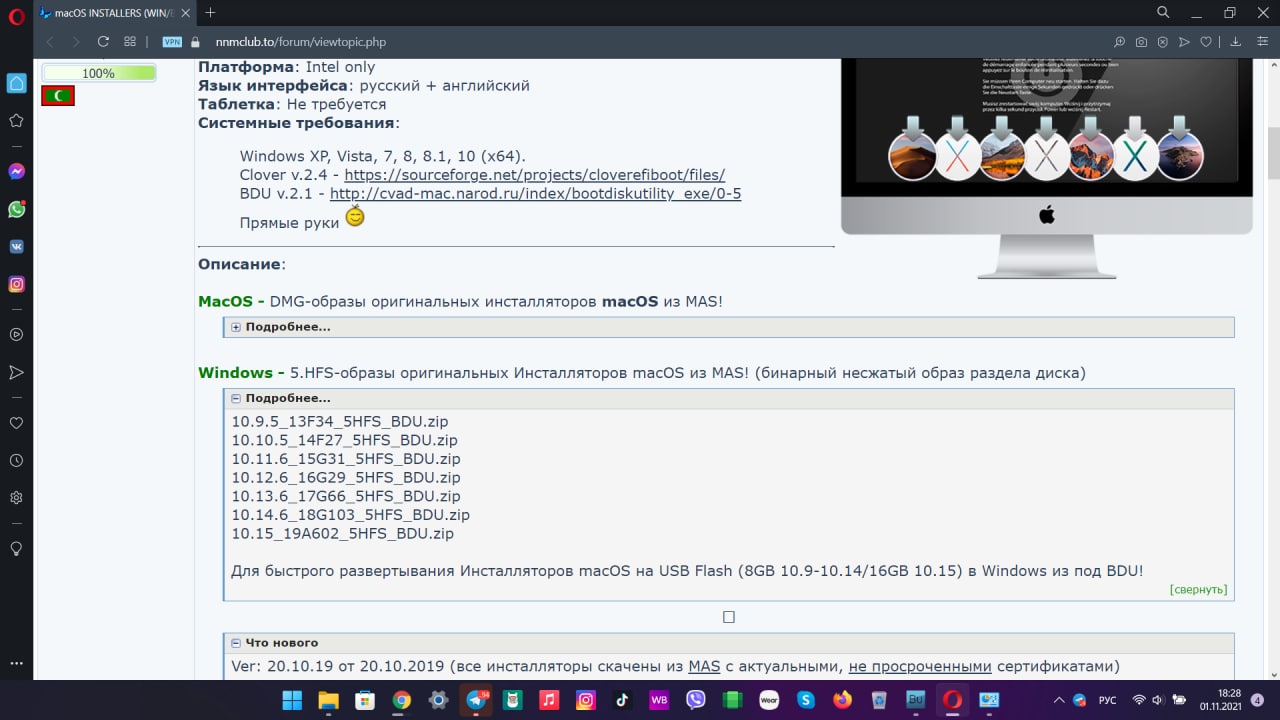Open WhatsApp in the Opera sidebar

coord(16,209)
